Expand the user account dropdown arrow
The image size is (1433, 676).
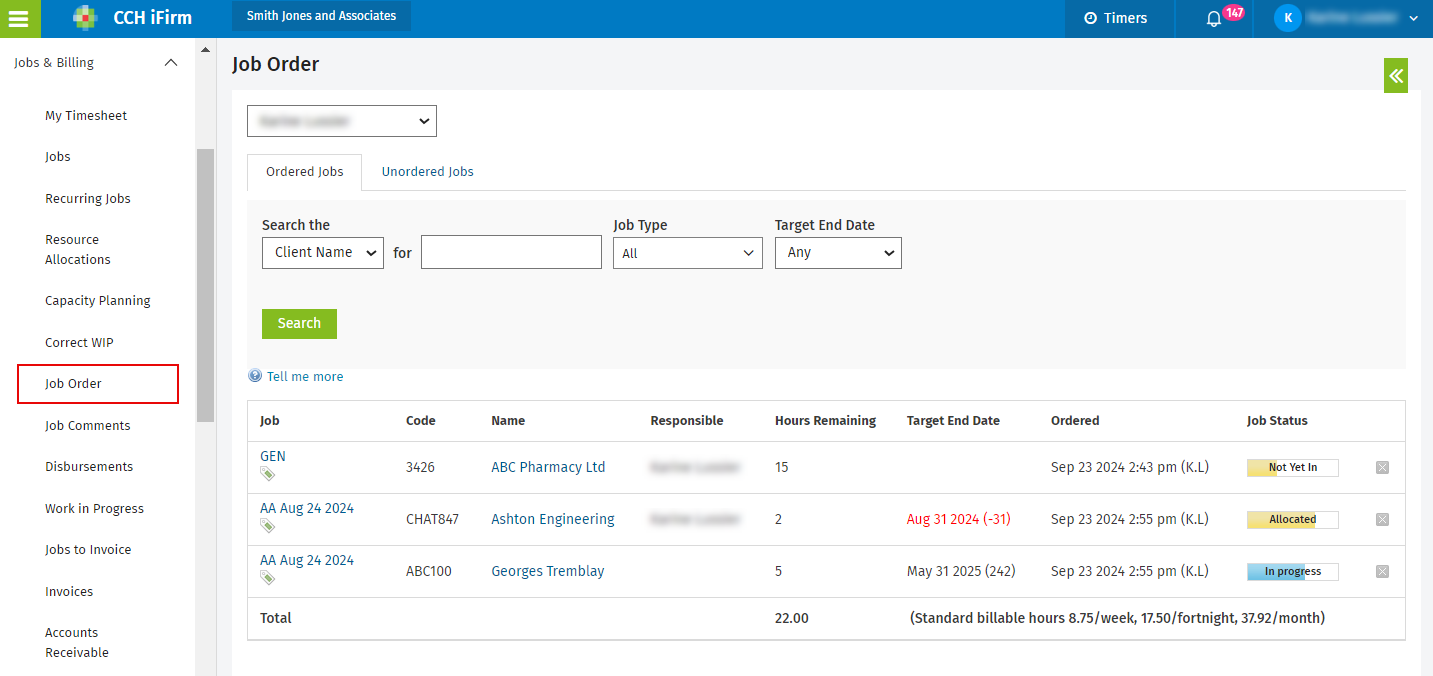click(1413, 18)
